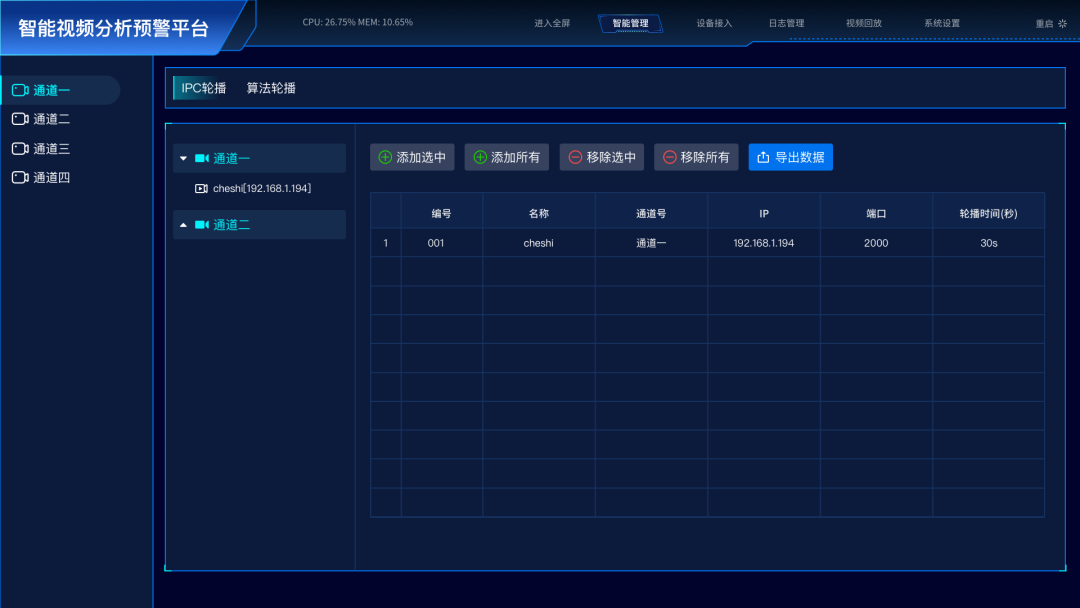Click the red minus icon on 移除所有
Viewport: 1080px width, 608px height.
[669, 157]
